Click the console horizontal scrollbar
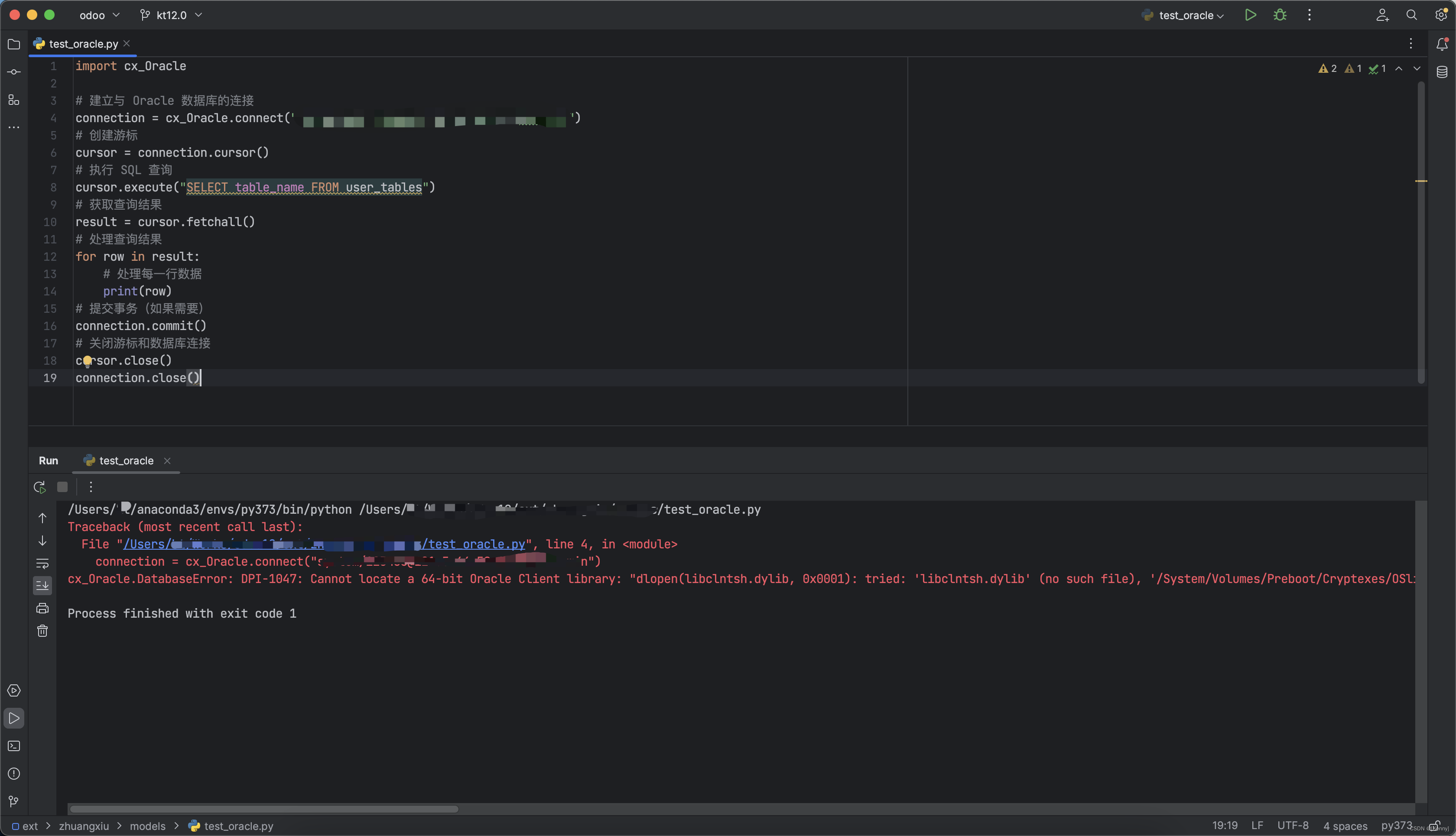 coord(263,809)
